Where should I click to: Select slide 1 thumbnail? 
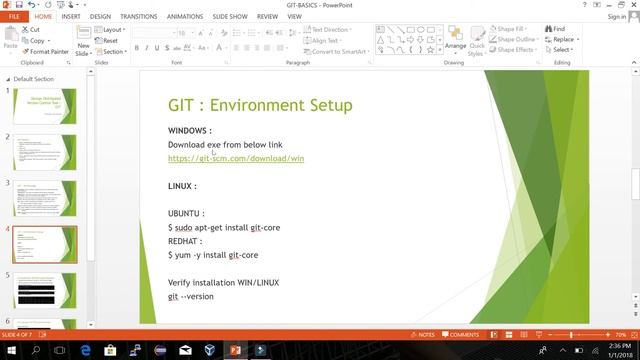(44, 106)
